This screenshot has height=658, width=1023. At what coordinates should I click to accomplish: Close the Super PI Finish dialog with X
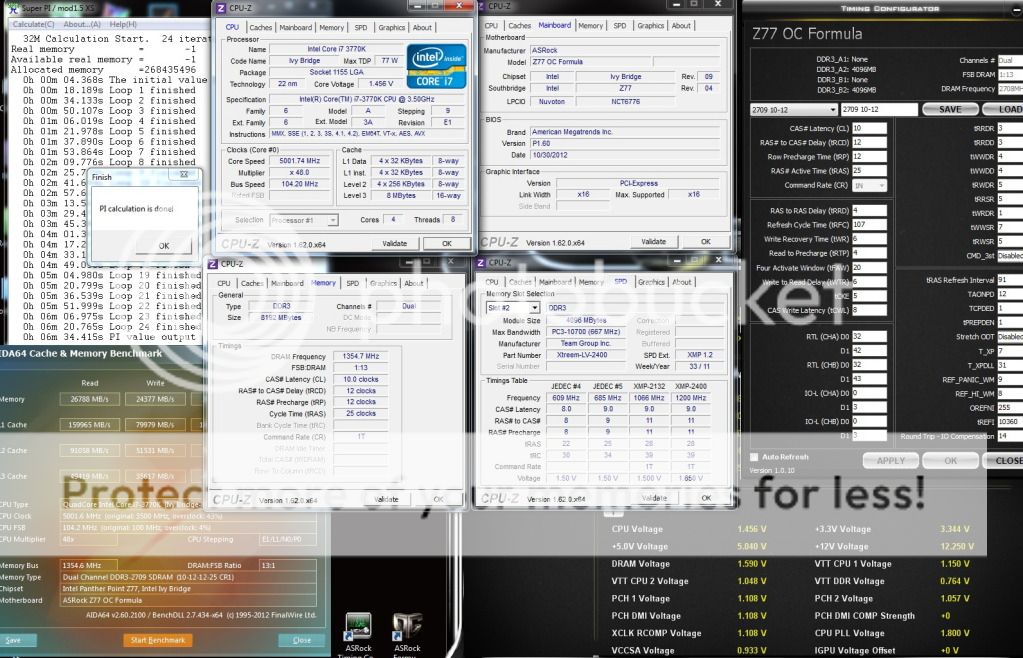(x=184, y=175)
